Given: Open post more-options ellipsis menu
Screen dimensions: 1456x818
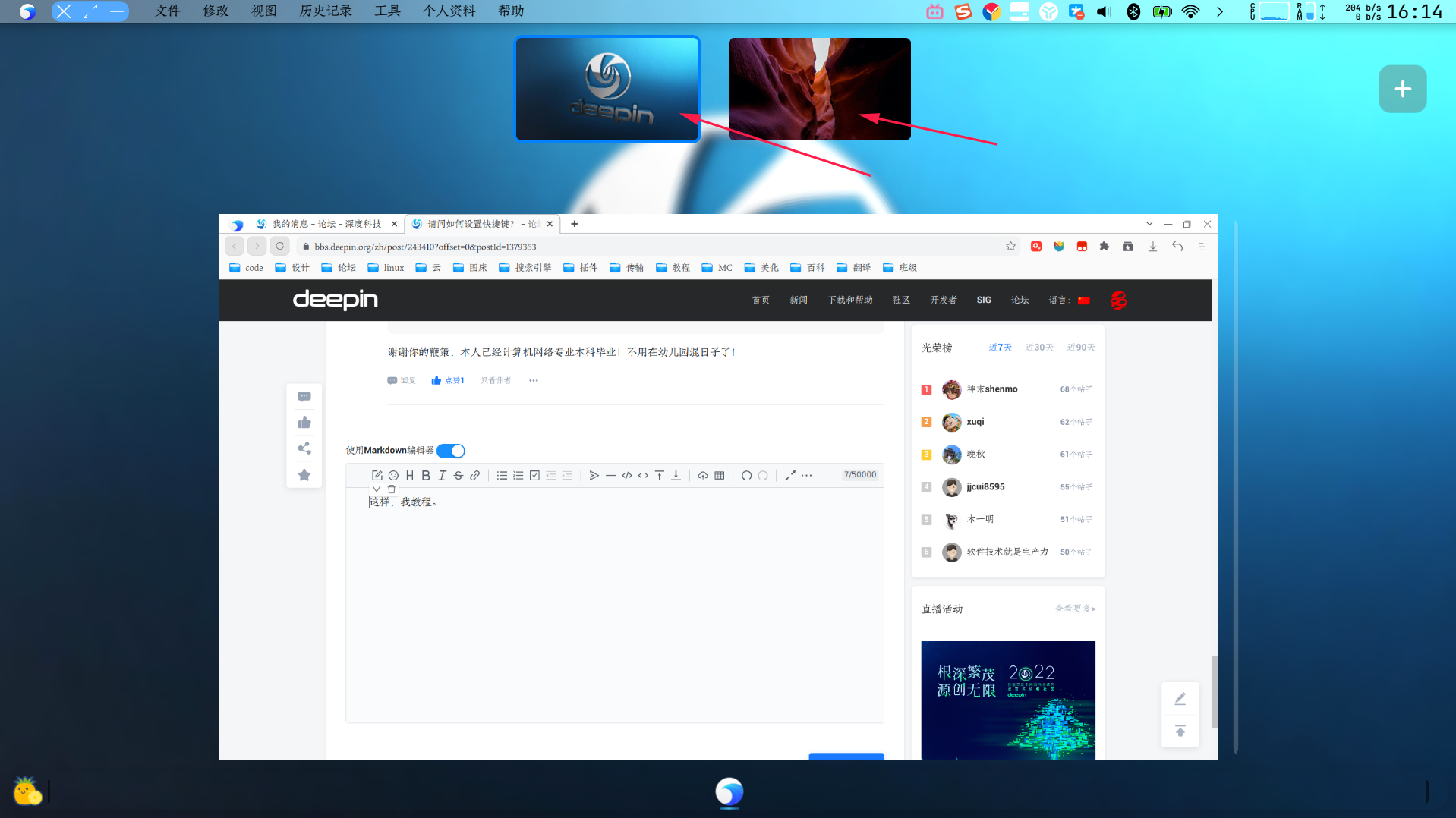Looking at the screenshot, I should point(534,381).
